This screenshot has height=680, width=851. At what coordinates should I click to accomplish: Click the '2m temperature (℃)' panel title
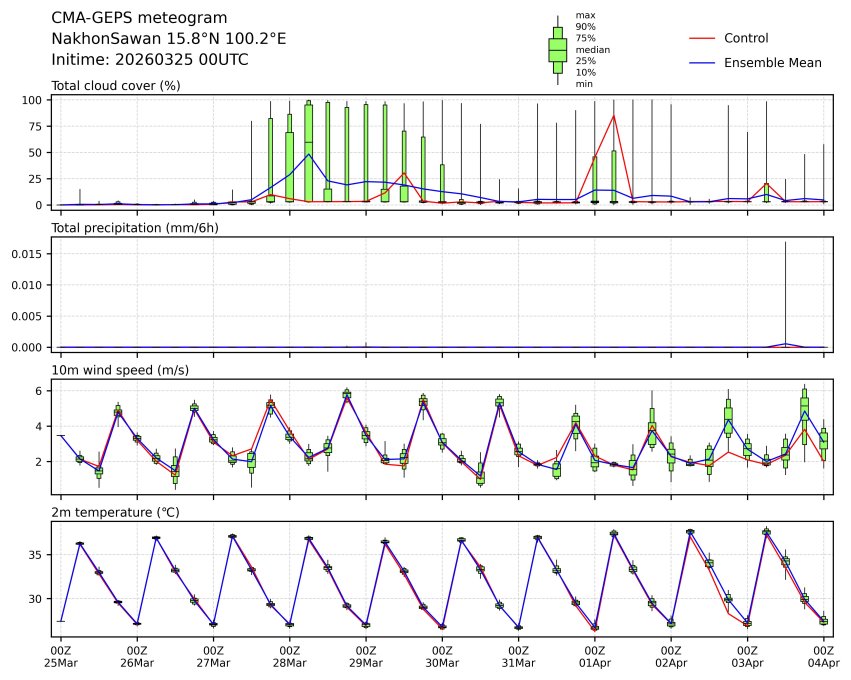click(116, 513)
